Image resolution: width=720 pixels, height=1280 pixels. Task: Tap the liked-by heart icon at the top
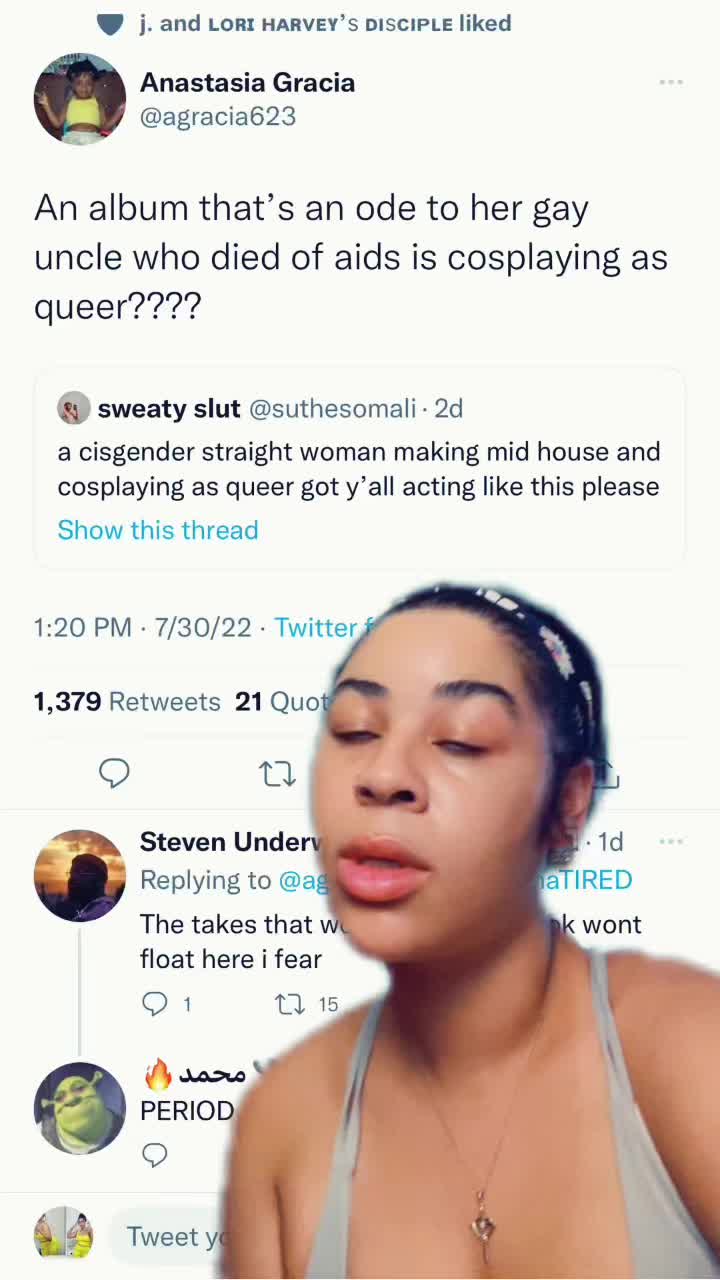click(x=111, y=23)
